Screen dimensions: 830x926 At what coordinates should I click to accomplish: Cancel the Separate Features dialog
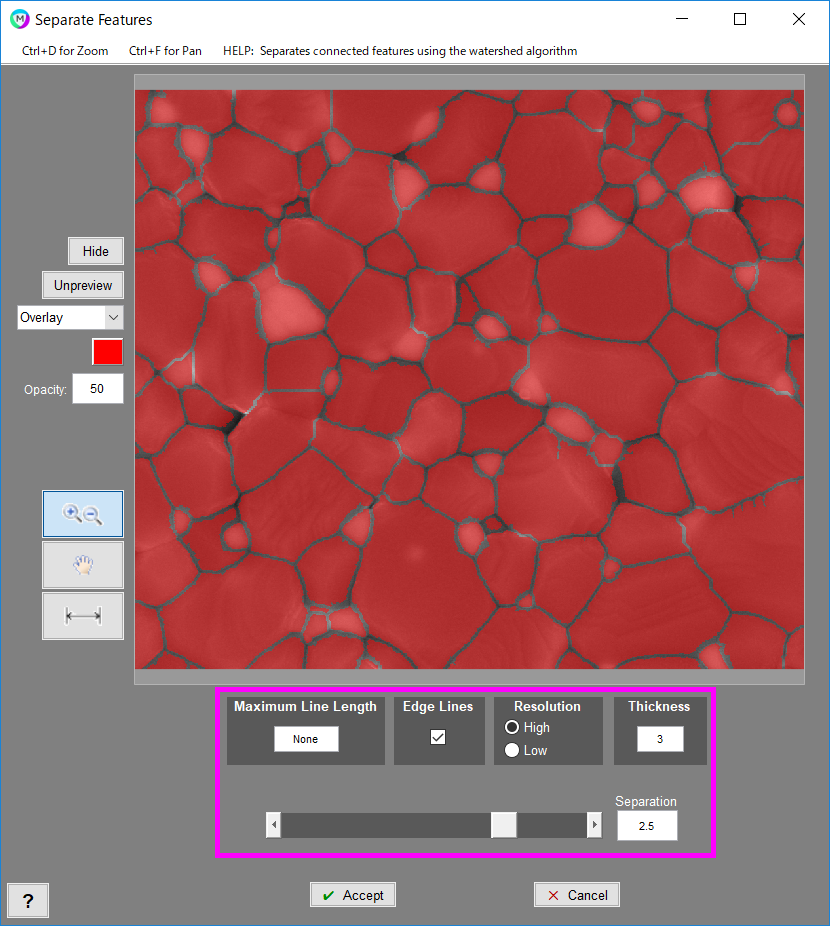(x=577, y=895)
